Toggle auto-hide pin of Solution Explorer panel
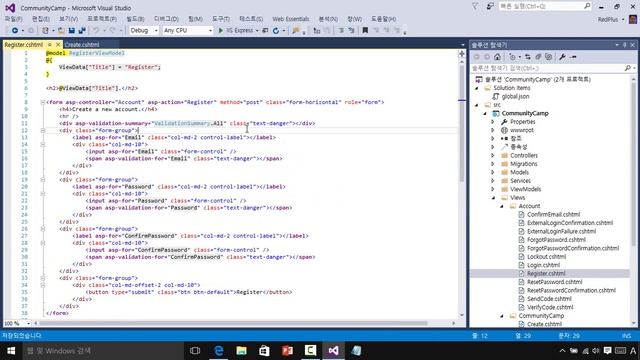Screen dimensions: 640x360 click(624, 45)
